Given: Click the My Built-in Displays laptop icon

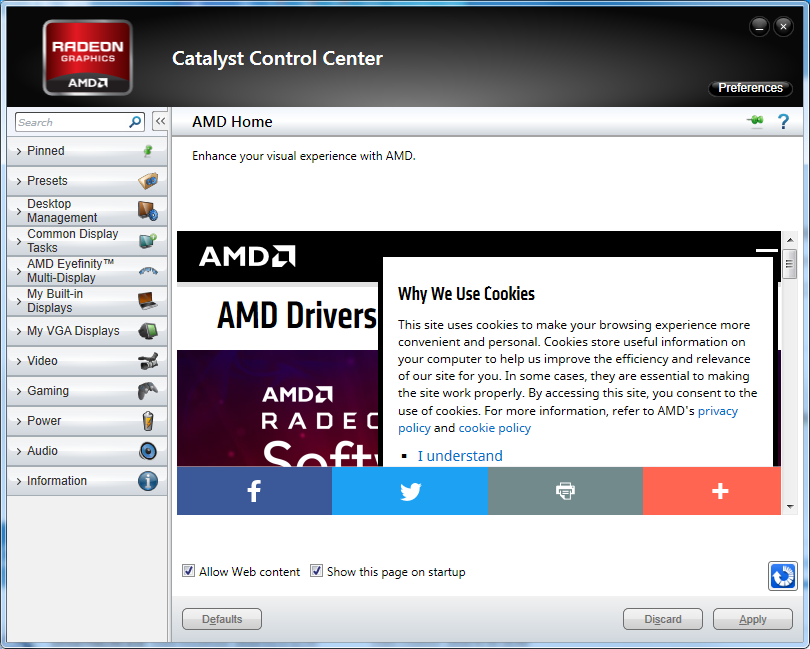Looking at the screenshot, I should point(148,301).
